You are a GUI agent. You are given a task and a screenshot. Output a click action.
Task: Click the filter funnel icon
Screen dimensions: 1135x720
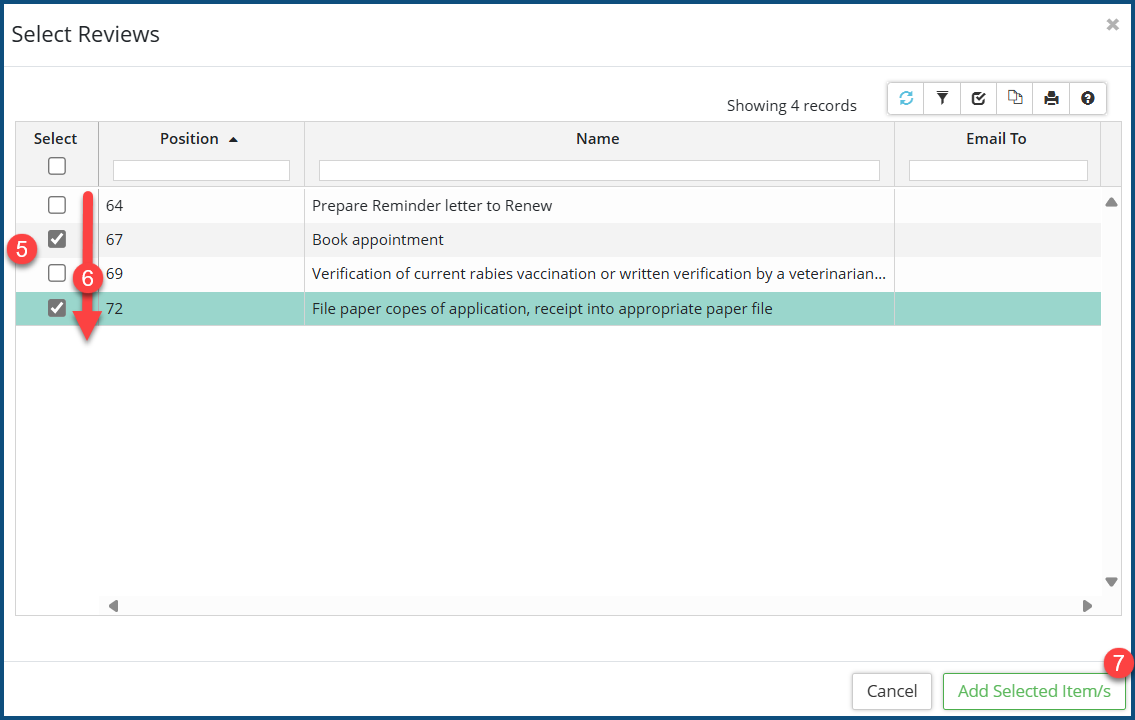click(942, 98)
